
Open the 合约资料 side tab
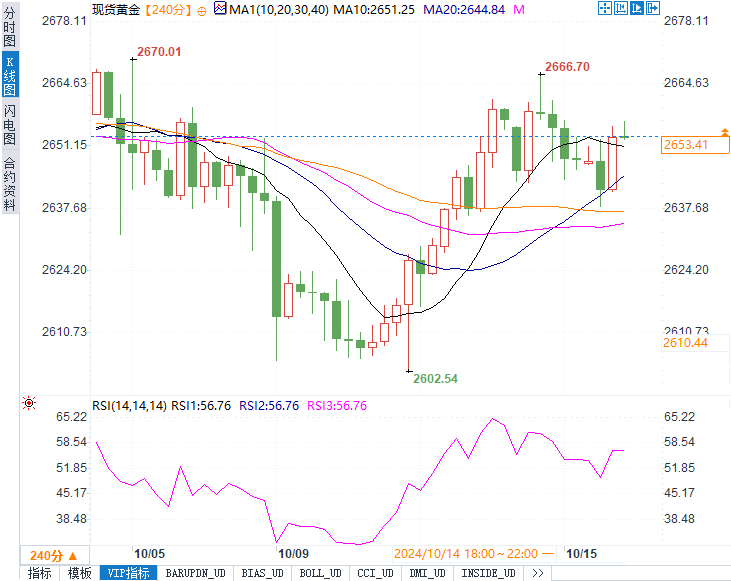point(10,184)
